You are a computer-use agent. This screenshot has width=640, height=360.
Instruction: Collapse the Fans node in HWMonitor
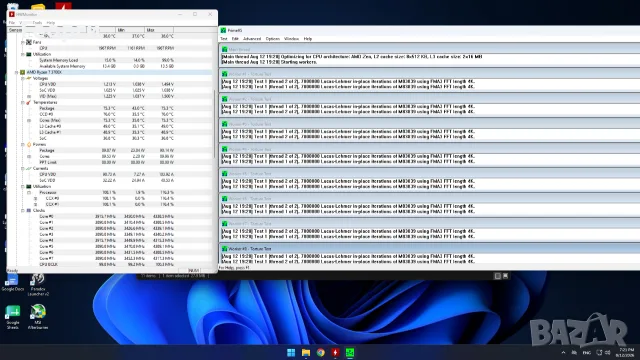23,42
